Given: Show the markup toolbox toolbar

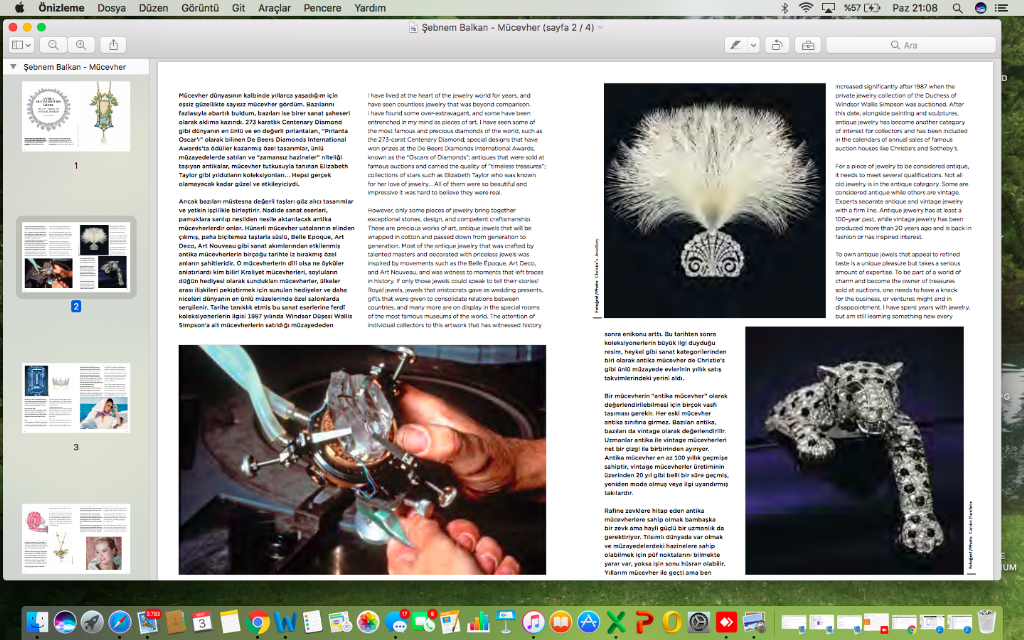Looking at the screenshot, I should (x=806, y=45).
